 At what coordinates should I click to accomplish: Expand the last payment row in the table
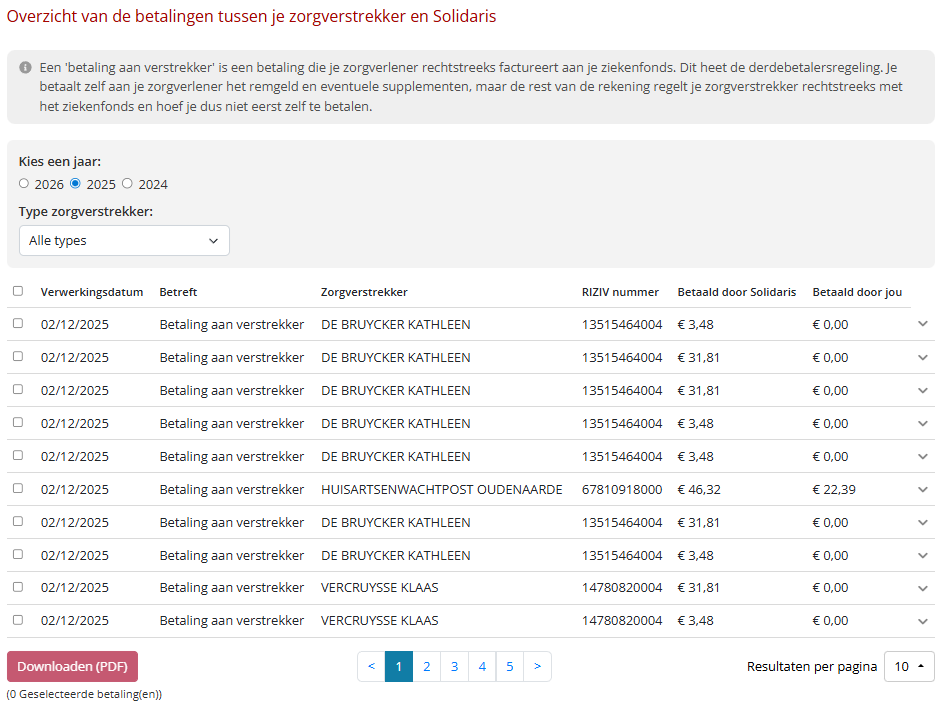pyautogui.click(x=922, y=621)
